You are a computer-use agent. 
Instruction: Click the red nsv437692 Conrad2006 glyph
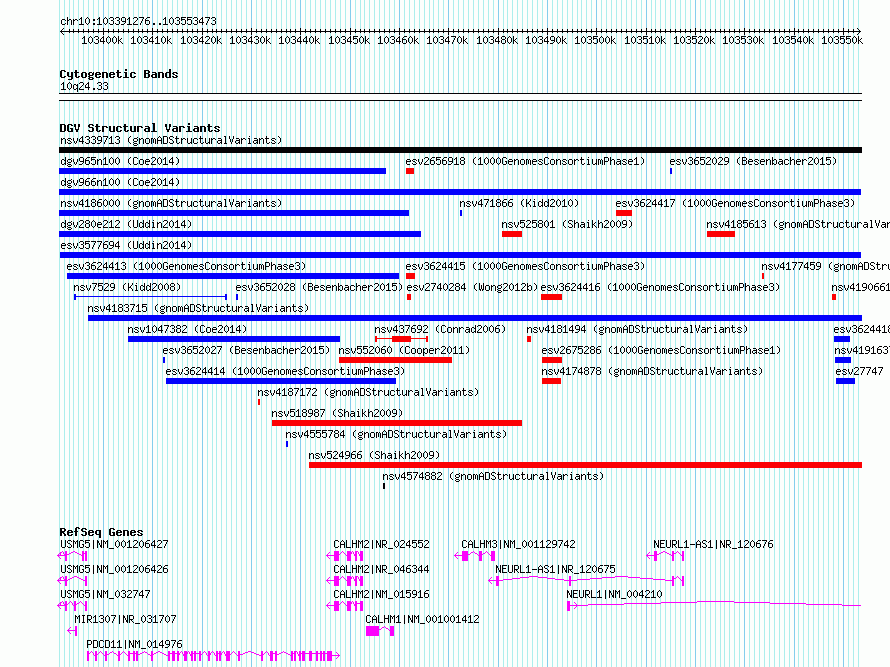click(x=401, y=339)
